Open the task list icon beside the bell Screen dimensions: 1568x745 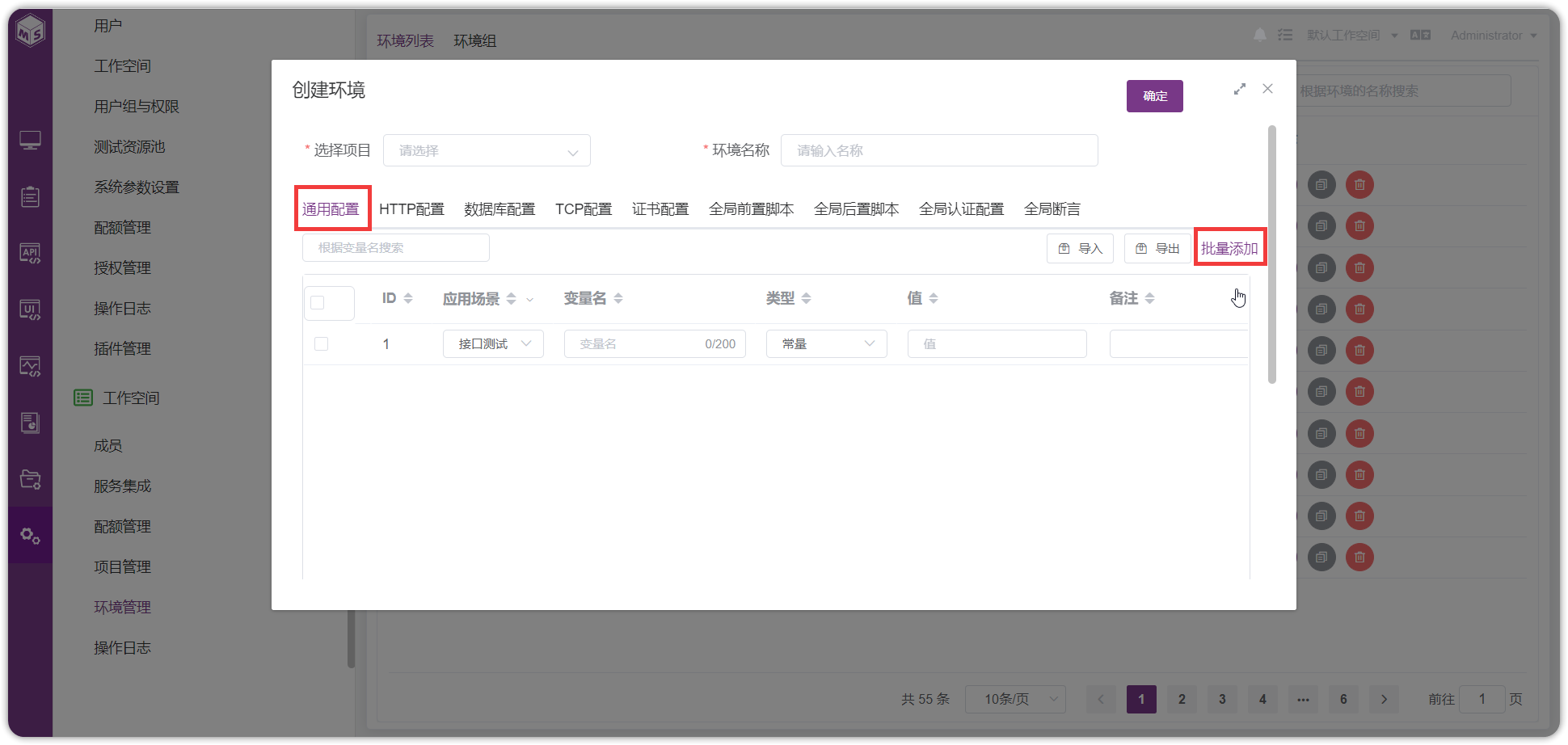[x=1285, y=35]
